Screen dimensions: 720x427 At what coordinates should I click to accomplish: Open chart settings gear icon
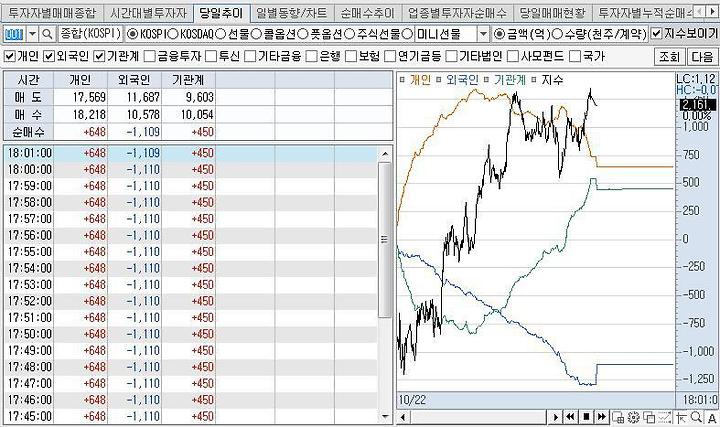point(634,417)
